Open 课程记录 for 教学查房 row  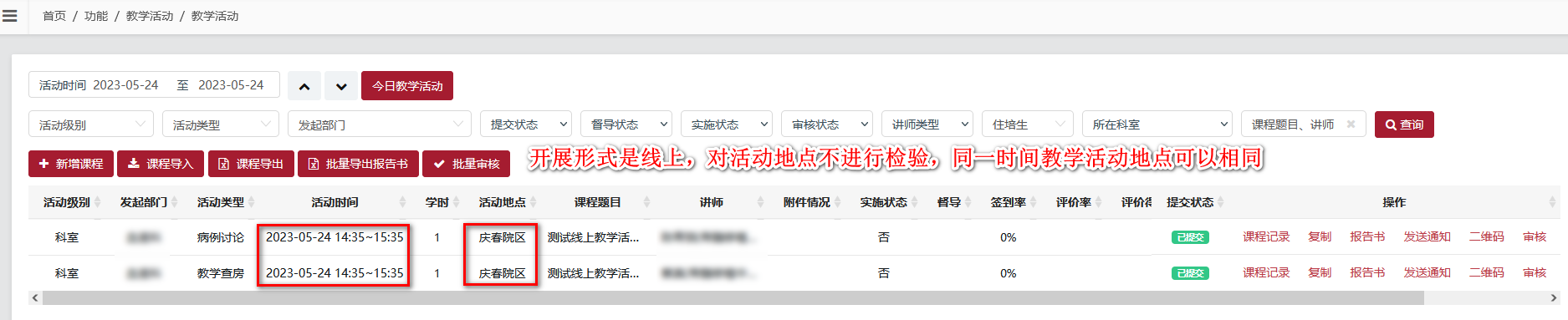1266,273
